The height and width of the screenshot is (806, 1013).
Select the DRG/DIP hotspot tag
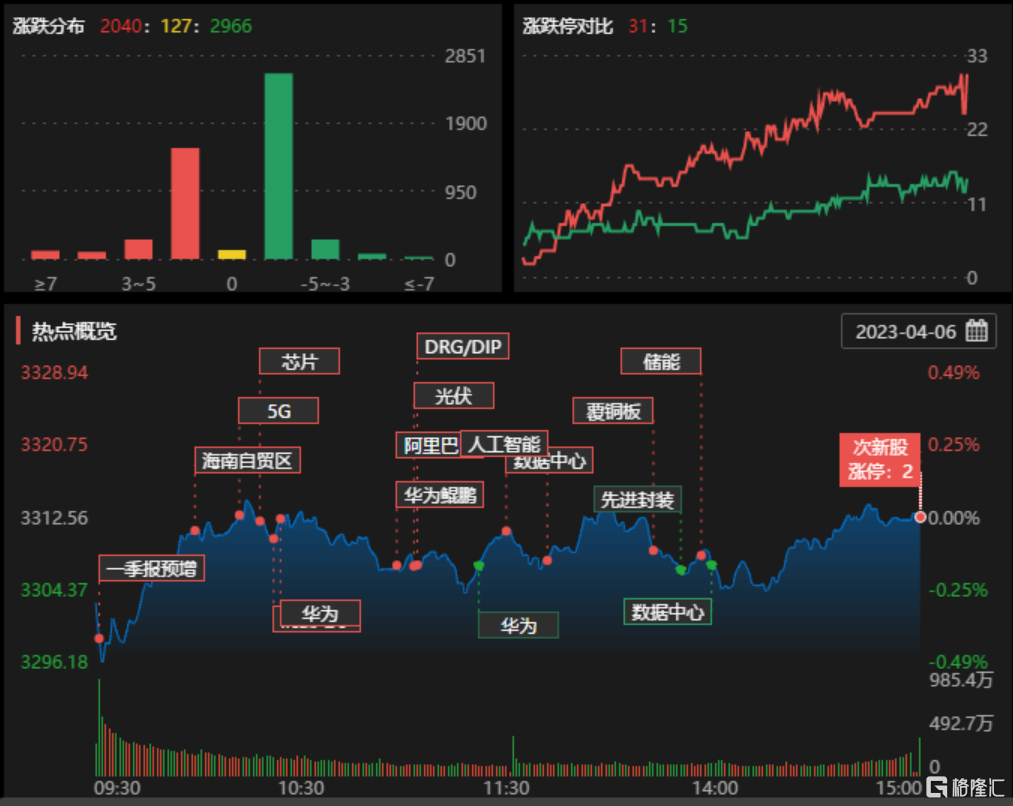click(463, 346)
